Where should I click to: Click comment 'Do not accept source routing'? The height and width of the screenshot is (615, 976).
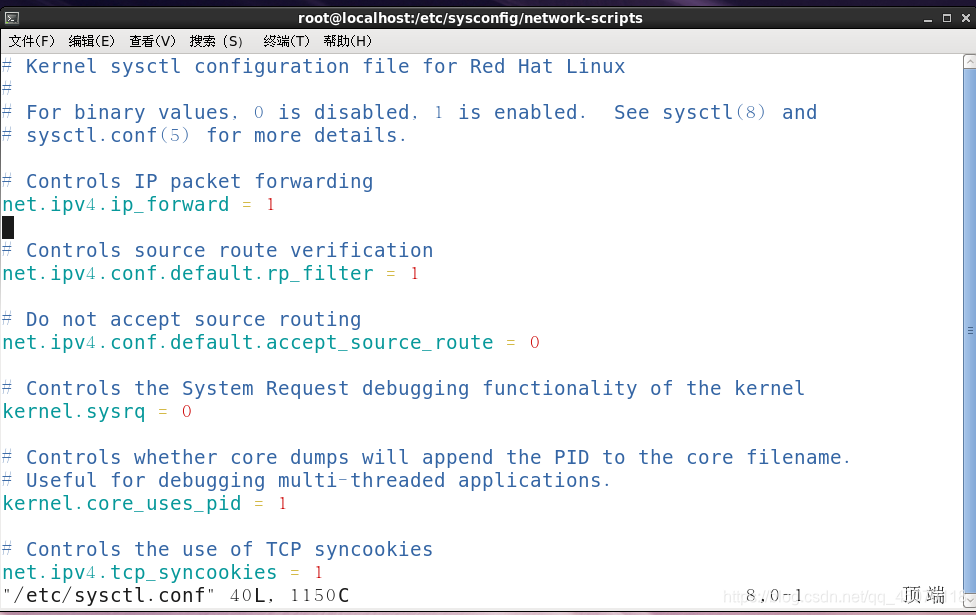(x=181, y=319)
